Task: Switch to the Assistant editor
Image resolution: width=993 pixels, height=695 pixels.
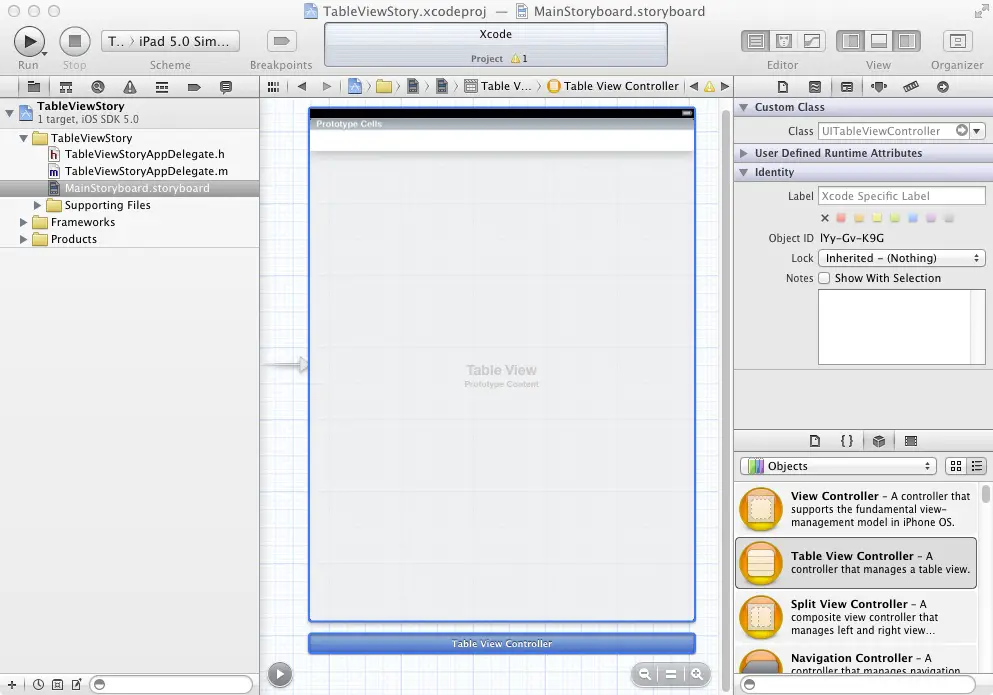Action: (x=785, y=42)
